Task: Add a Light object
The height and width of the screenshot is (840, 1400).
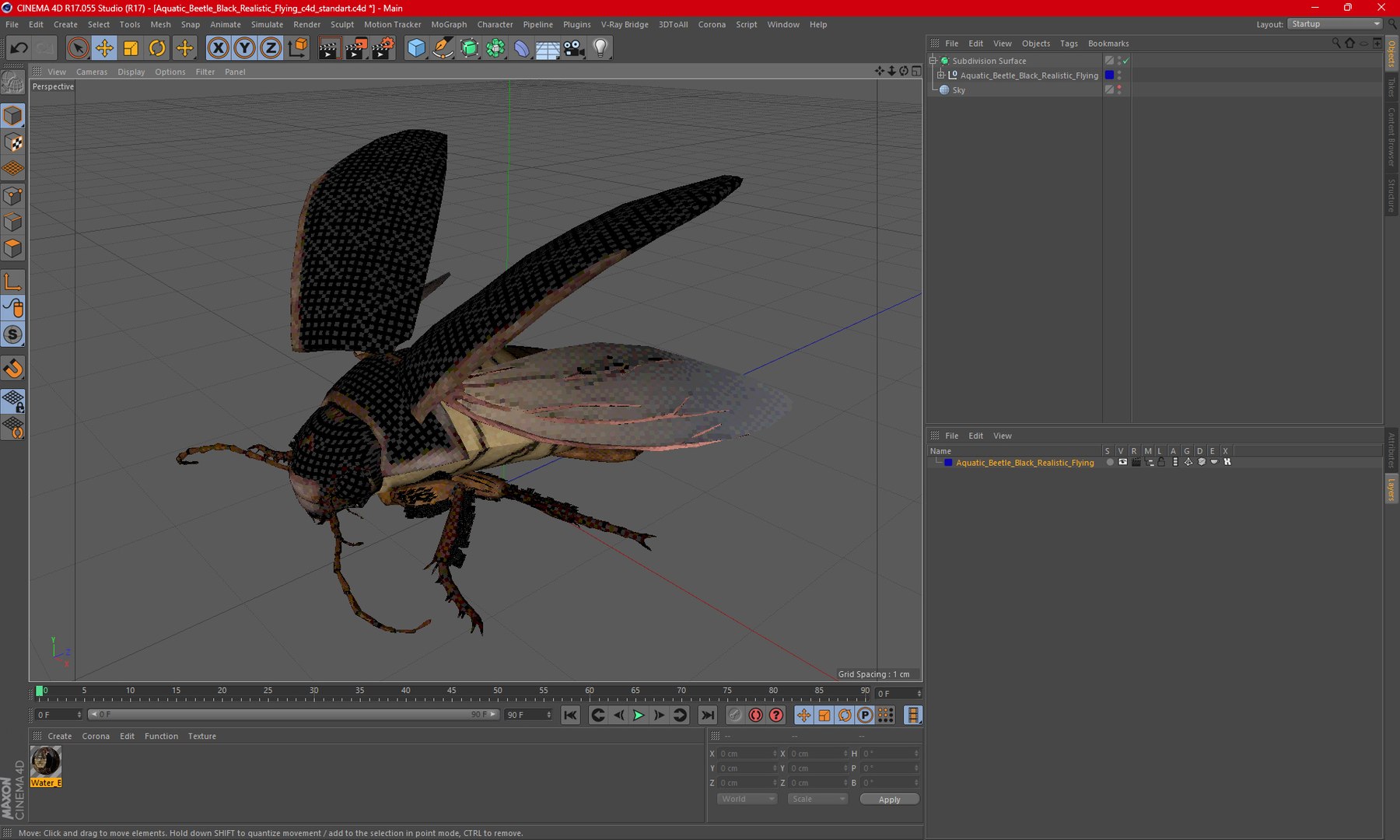Action: click(x=600, y=48)
